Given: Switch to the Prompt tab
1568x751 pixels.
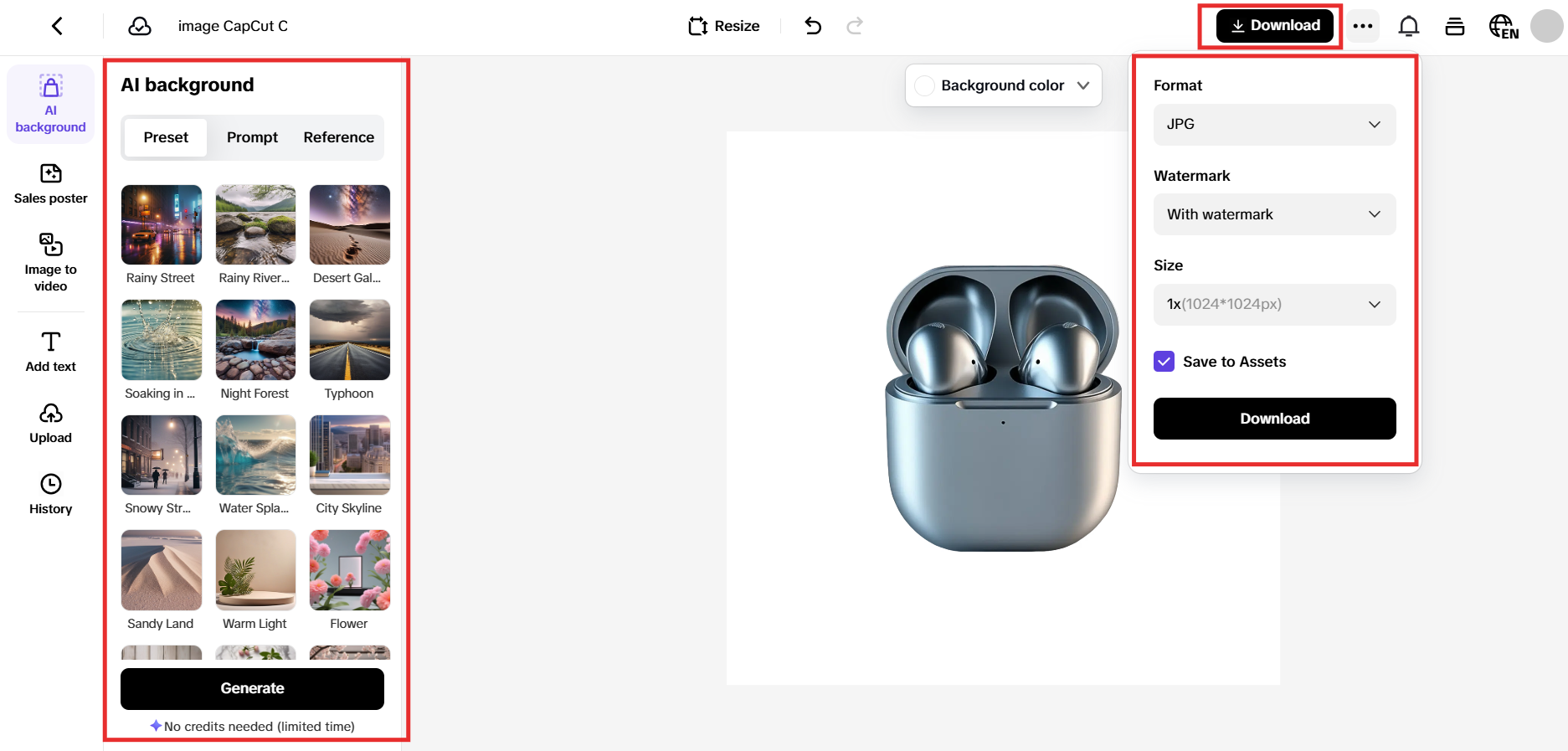Looking at the screenshot, I should pyautogui.click(x=252, y=137).
